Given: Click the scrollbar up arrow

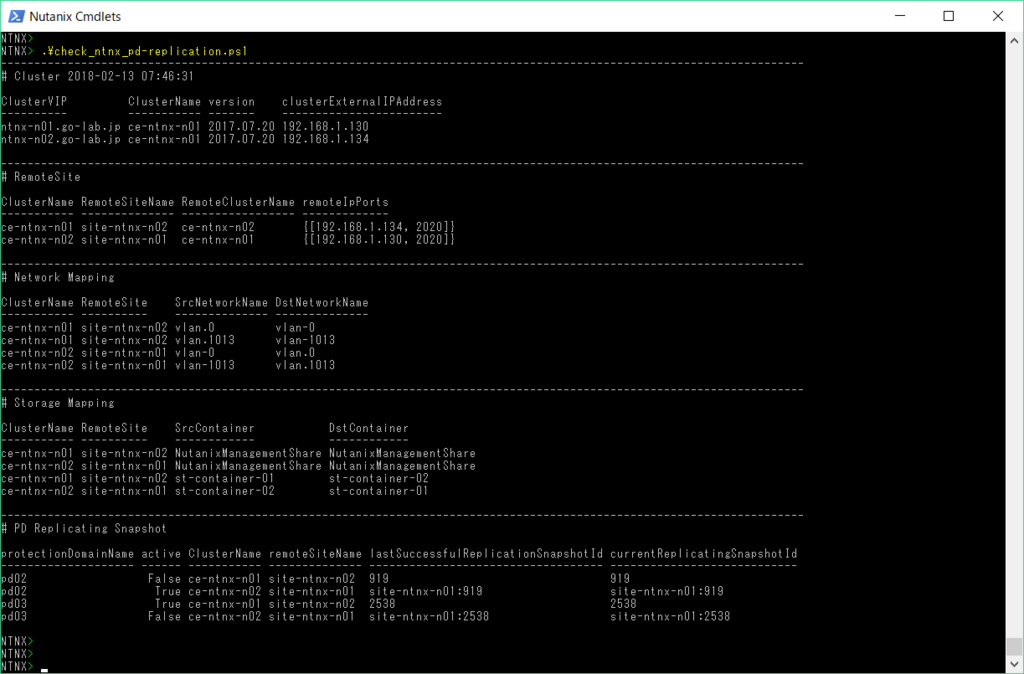Looking at the screenshot, I should pos(1014,40).
